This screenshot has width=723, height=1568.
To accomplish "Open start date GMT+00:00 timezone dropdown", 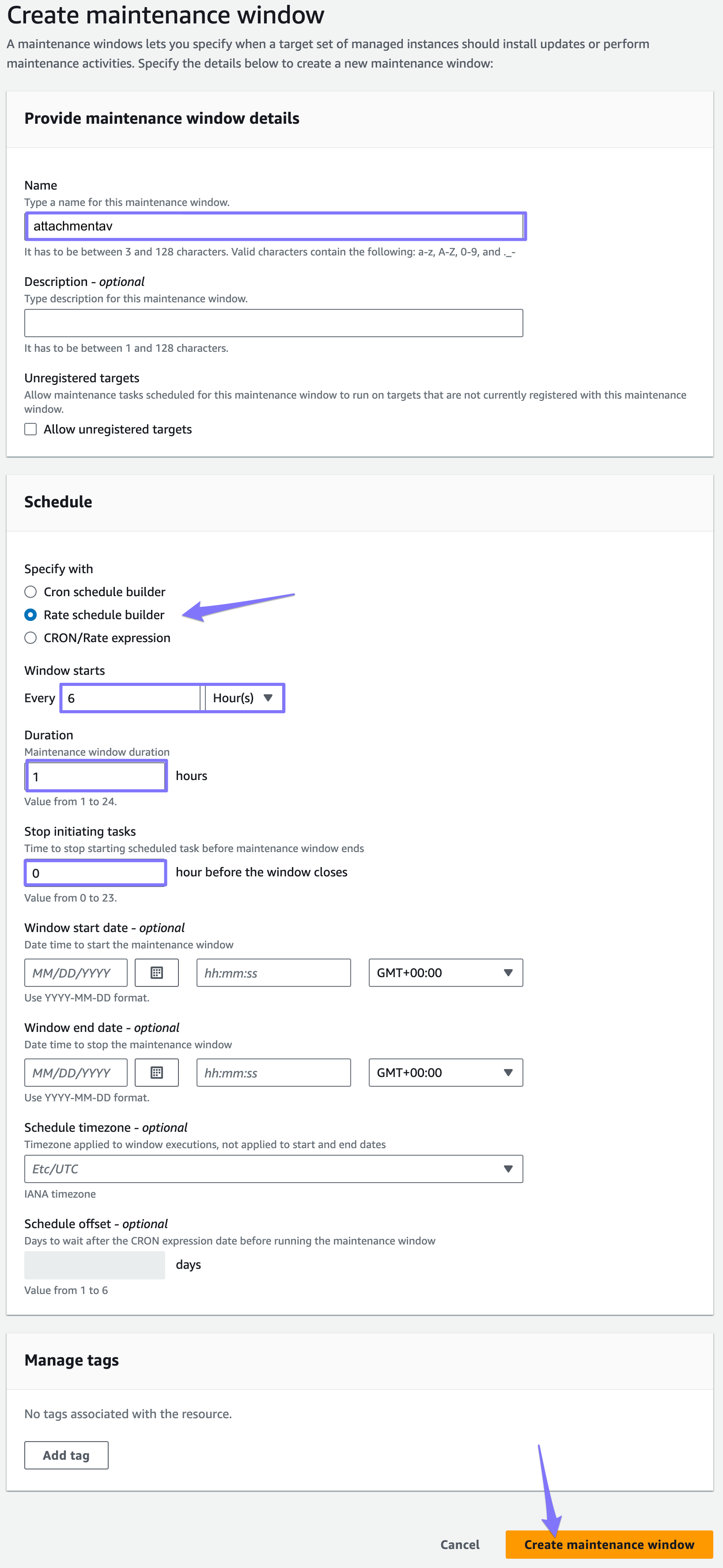I will coord(446,972).
